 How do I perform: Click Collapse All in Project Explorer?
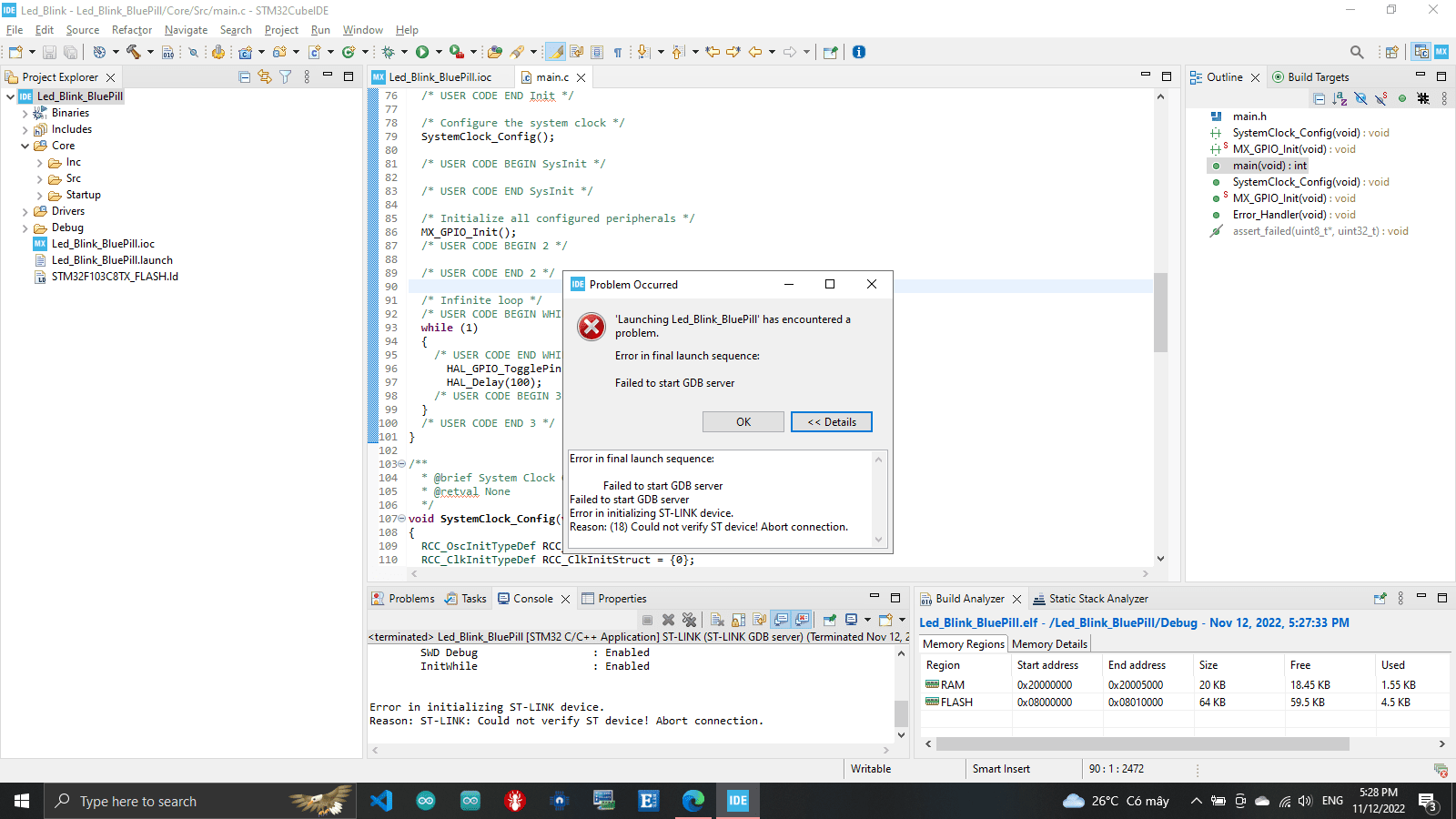pyautogui.click(x=245, y=77)
